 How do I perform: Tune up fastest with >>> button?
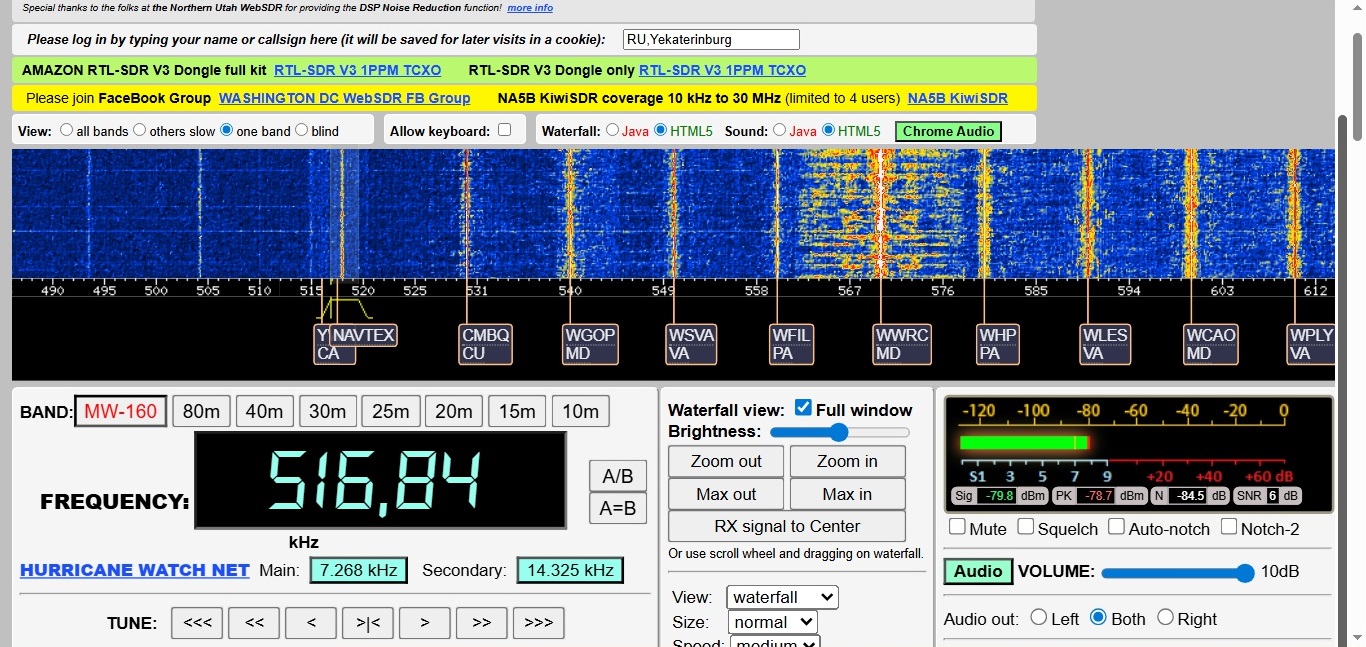click(538, 622)
